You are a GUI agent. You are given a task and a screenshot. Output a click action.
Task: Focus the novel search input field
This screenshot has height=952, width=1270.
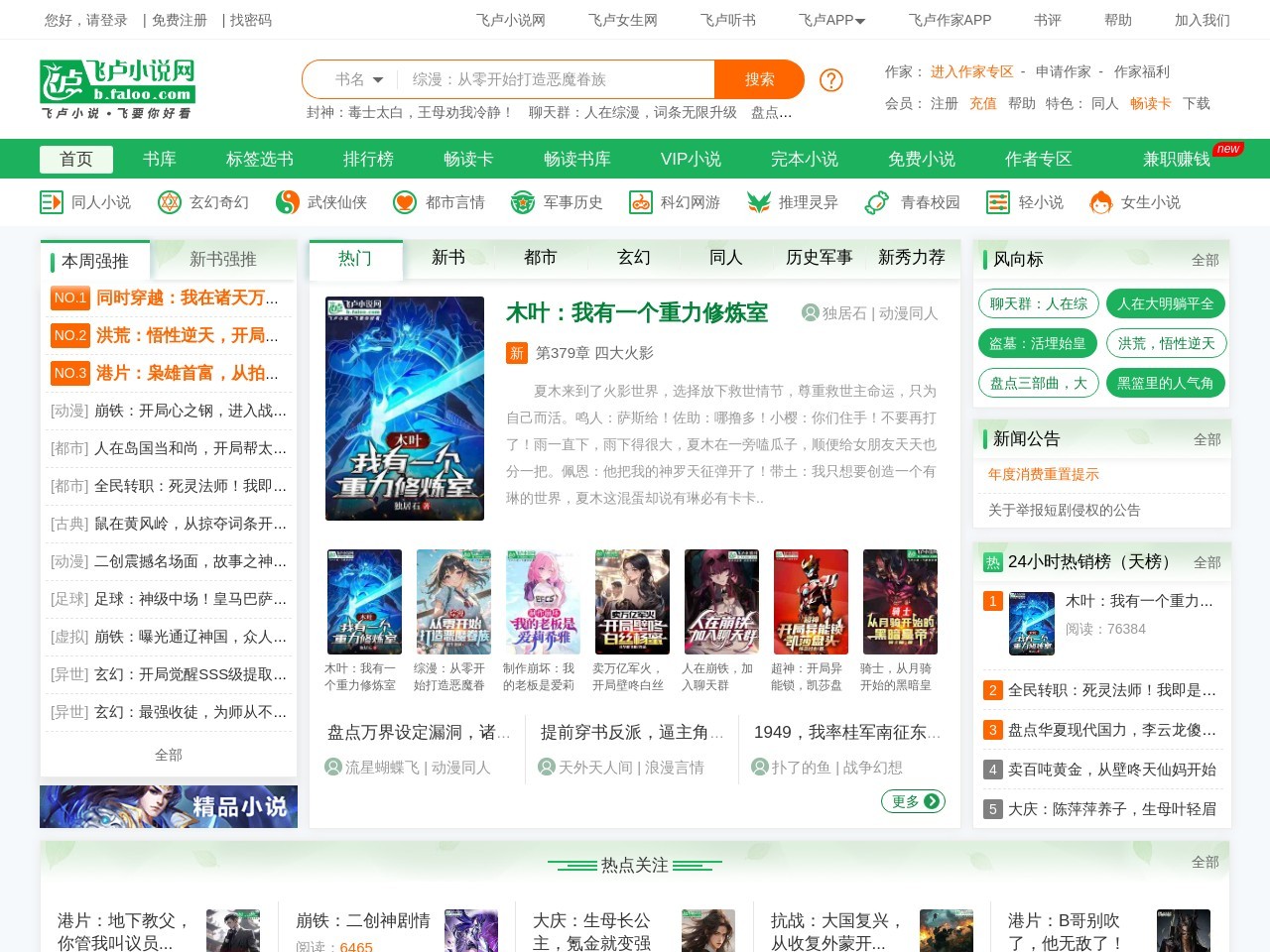tap(555, 79)
